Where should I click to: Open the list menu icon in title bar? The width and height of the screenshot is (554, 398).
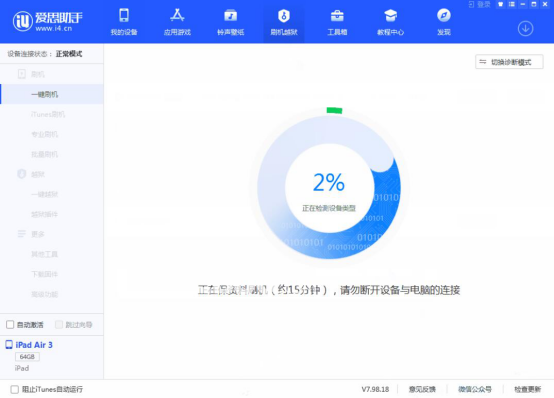[x=512, y=4]
